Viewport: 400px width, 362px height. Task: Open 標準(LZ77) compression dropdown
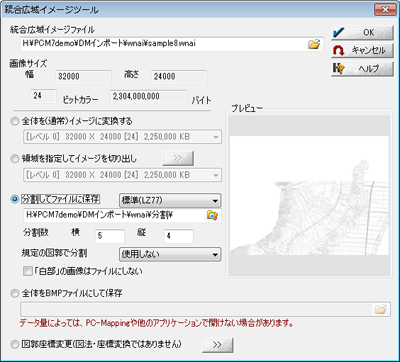170,201
